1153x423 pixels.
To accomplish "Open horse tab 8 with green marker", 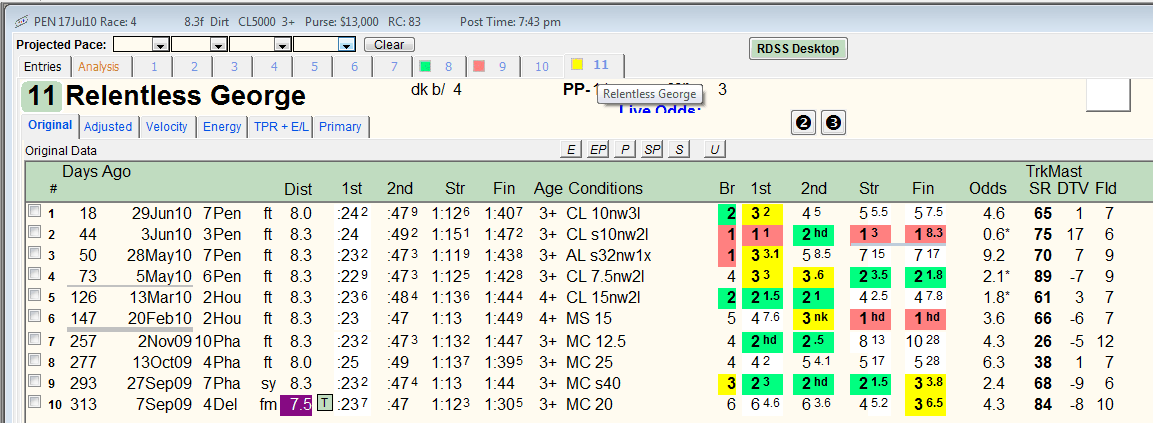I will [439, 66].
